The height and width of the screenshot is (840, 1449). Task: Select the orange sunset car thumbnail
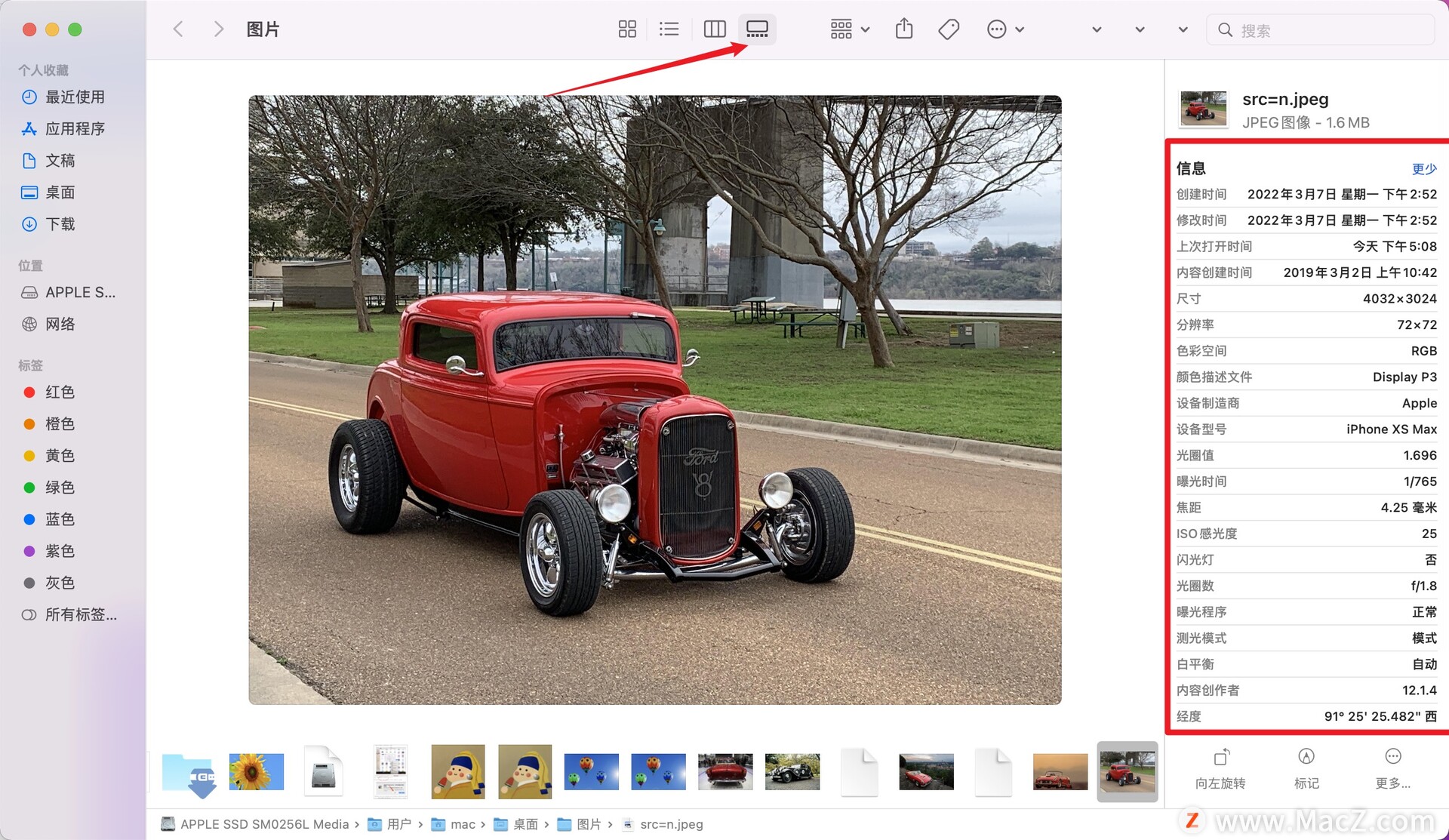coord(1060,771)
